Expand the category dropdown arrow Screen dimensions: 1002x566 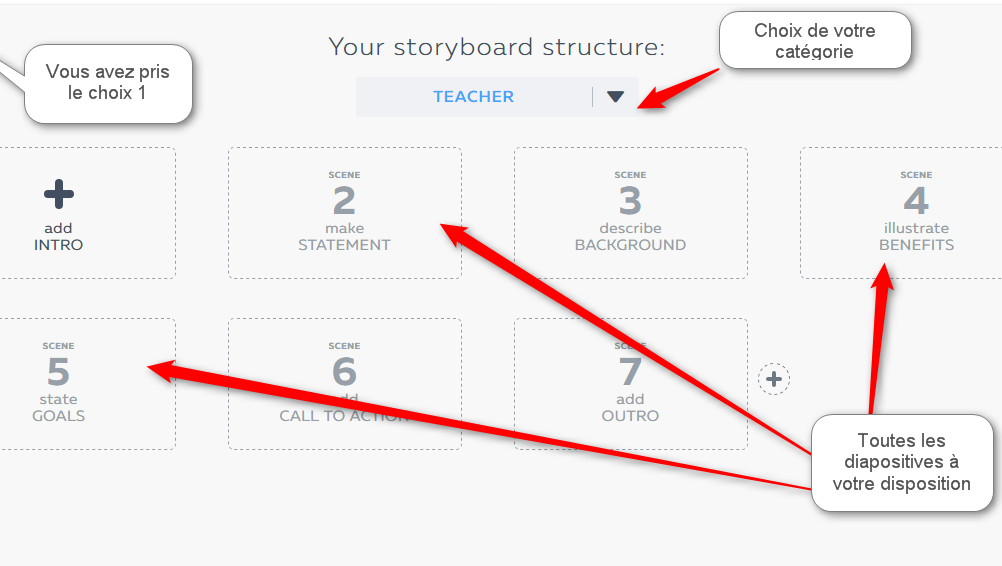click(615, 97)
